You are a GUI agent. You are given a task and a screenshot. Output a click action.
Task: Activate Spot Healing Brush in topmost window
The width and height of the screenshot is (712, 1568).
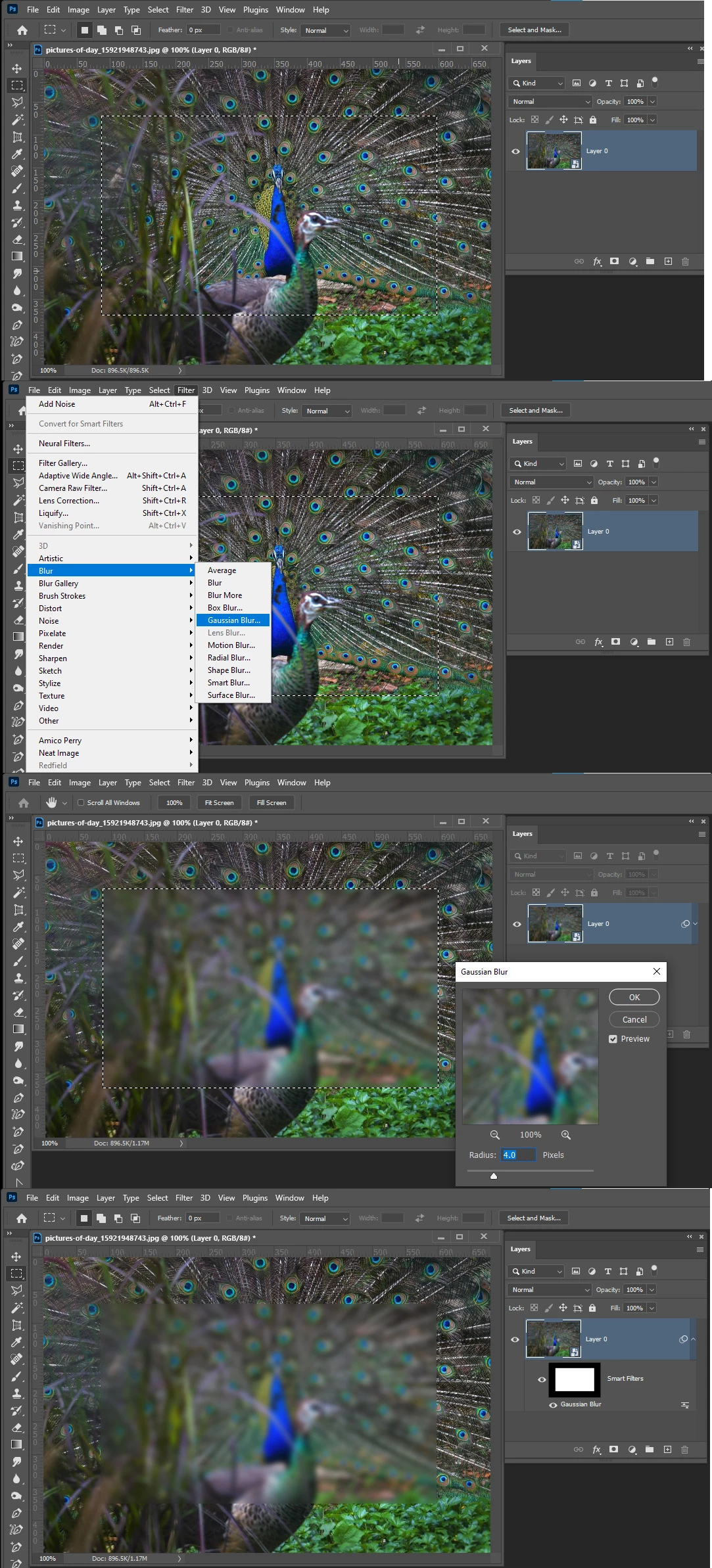[17, 171]
